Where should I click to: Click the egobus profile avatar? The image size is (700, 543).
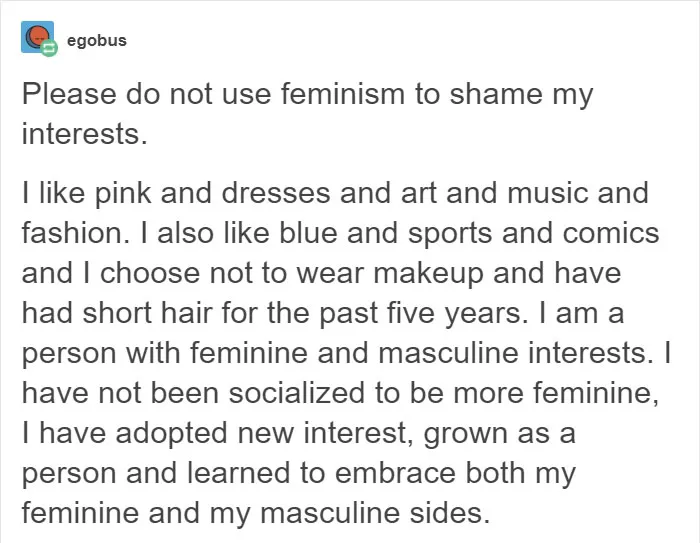tap(38, 37)
